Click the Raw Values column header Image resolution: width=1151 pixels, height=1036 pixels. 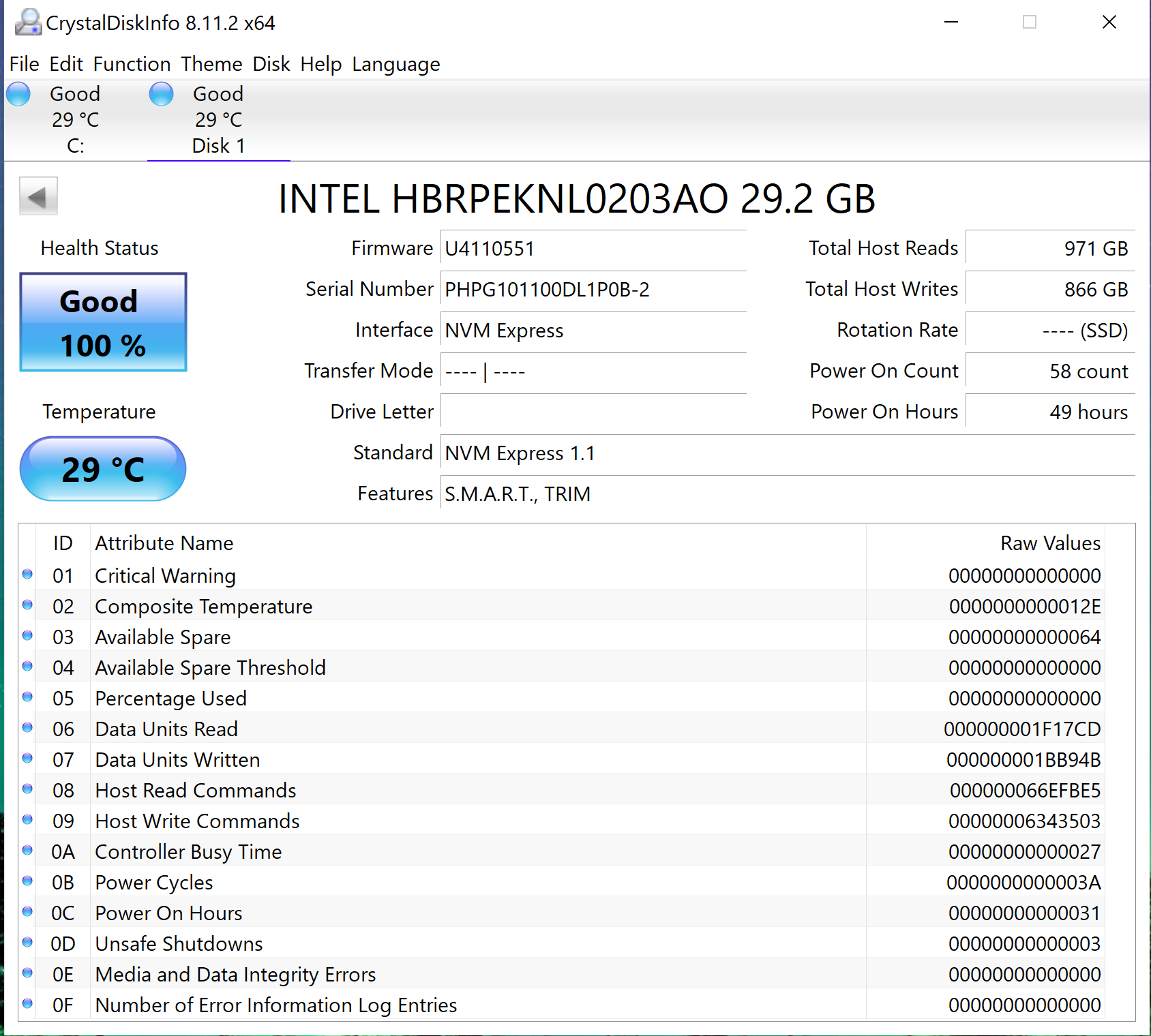(1050, 543)
